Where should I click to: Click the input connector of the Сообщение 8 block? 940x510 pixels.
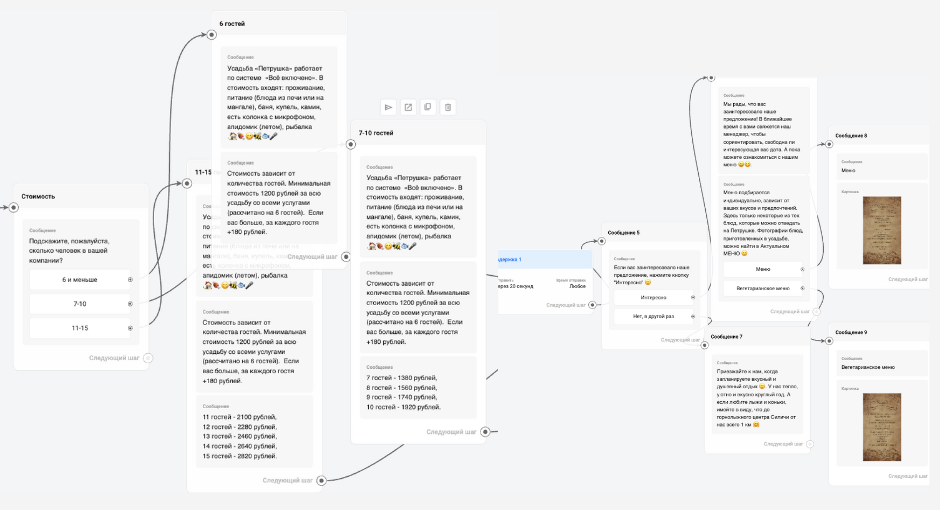click(829, 145)
